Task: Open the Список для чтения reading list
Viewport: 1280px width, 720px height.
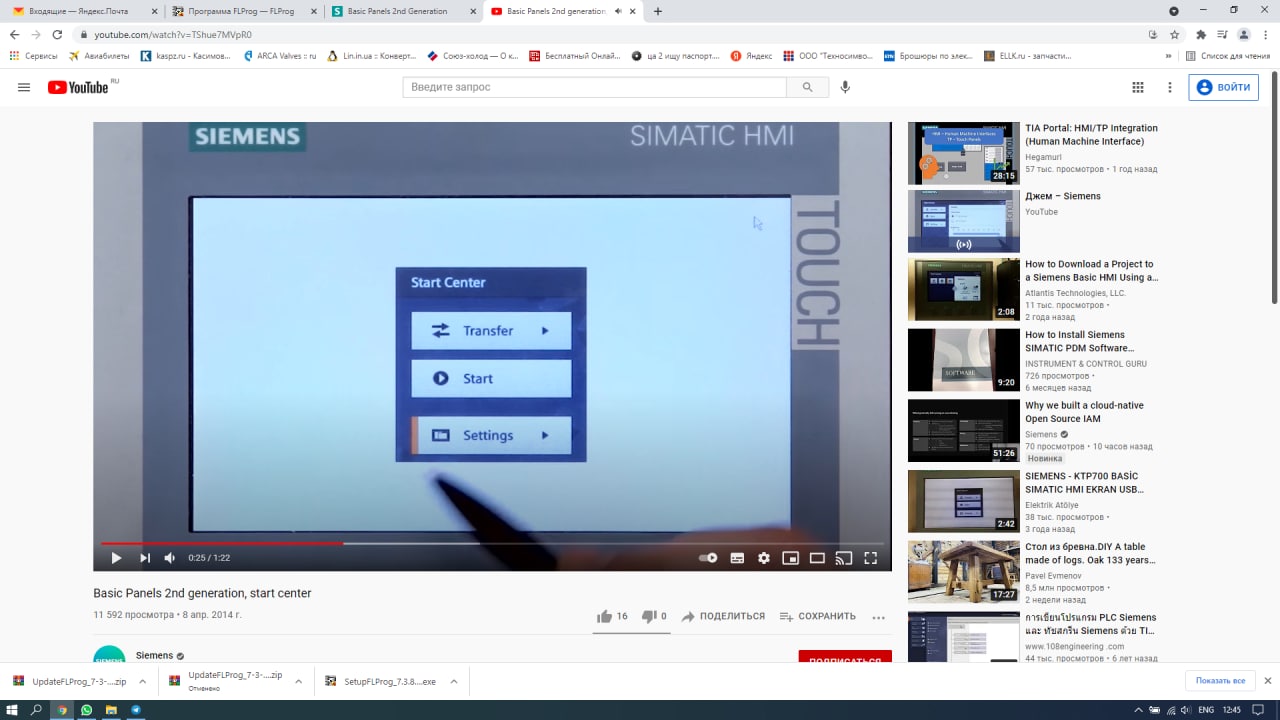Action: click(x=1228, y=56)
